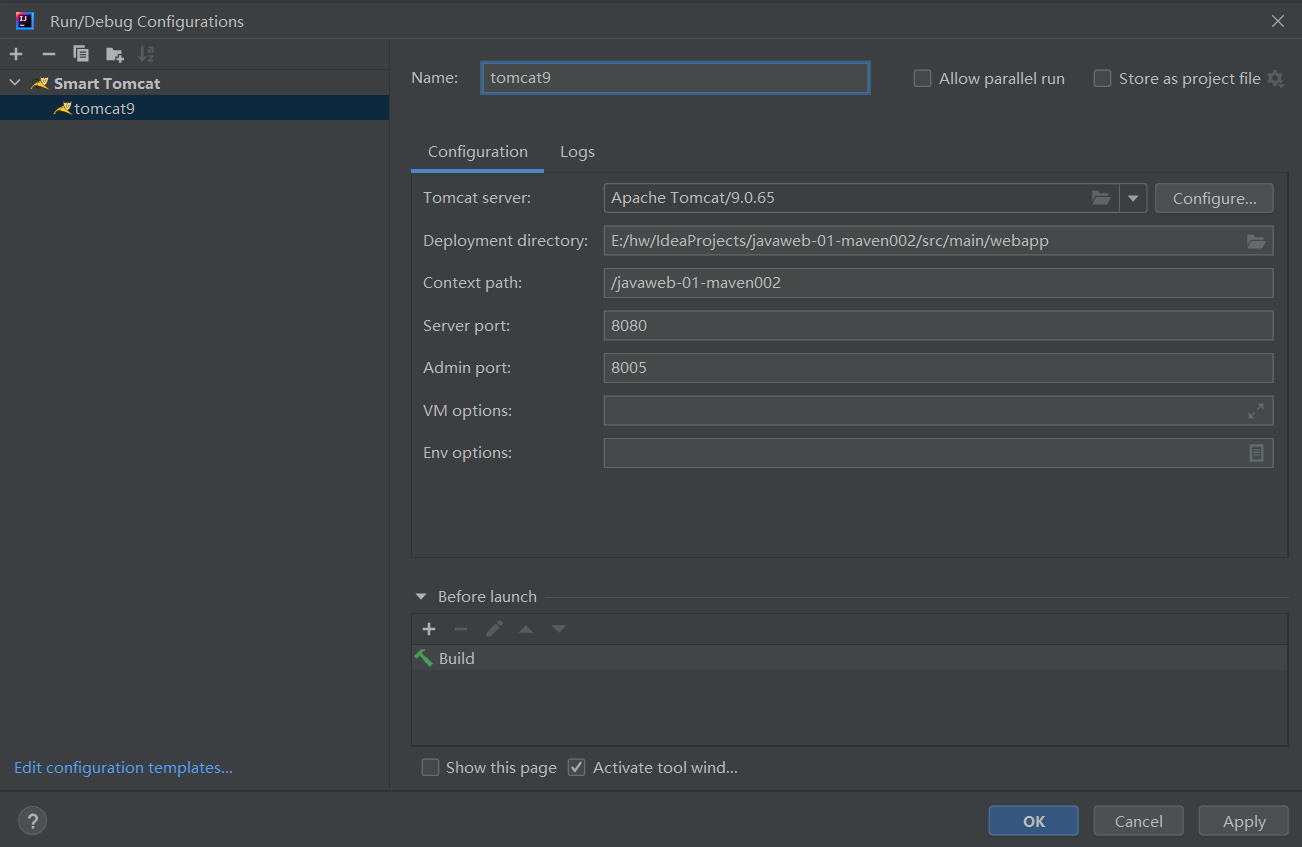Uncheck Activate tool window checkbox
The image size is (1302, 847).
click(577, 768)
